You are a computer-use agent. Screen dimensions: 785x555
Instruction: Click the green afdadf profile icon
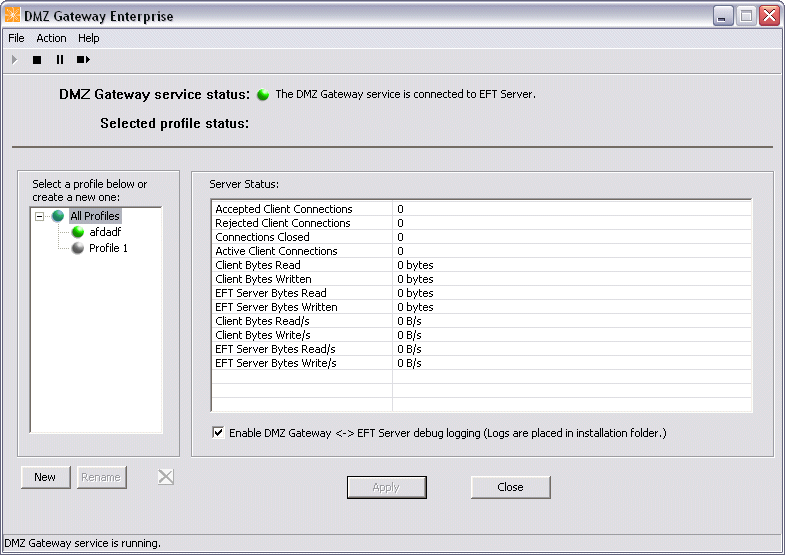[78, 232]
